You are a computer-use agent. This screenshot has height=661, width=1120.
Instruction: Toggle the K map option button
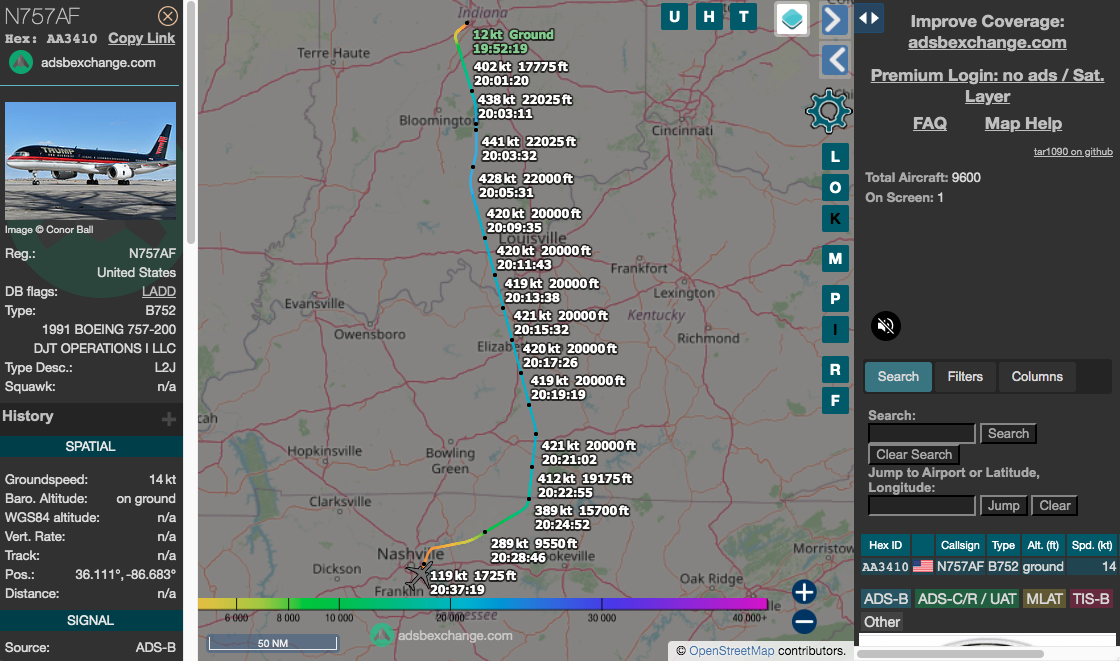(x=835, y=219)
